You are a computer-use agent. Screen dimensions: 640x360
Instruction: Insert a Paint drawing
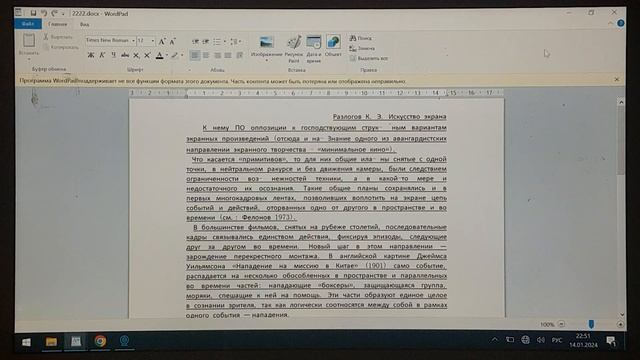click(x=294, y=49)
